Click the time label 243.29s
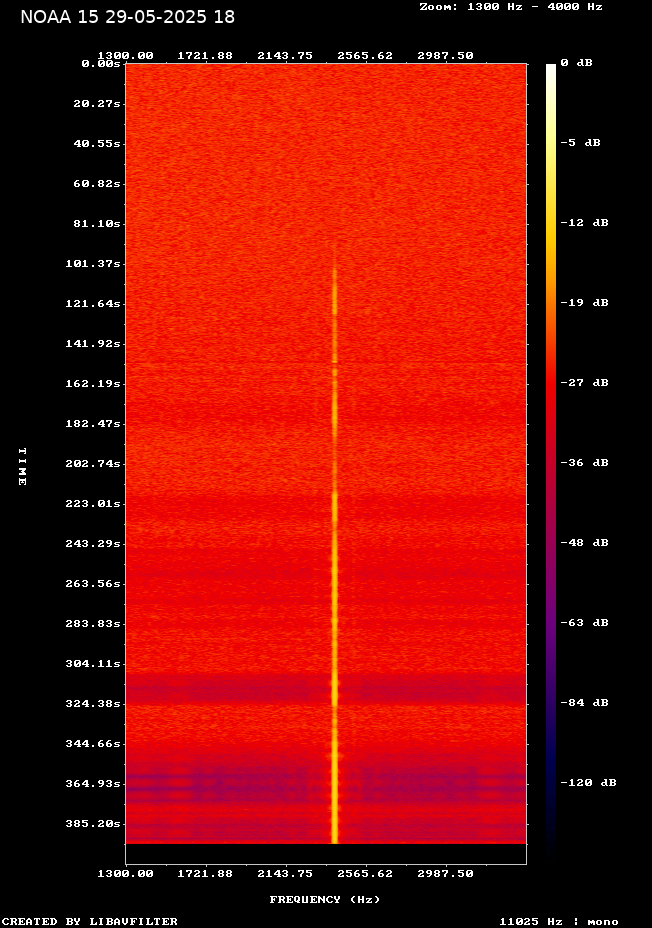Viewport: 652px width, 928px height. (93, 544)
